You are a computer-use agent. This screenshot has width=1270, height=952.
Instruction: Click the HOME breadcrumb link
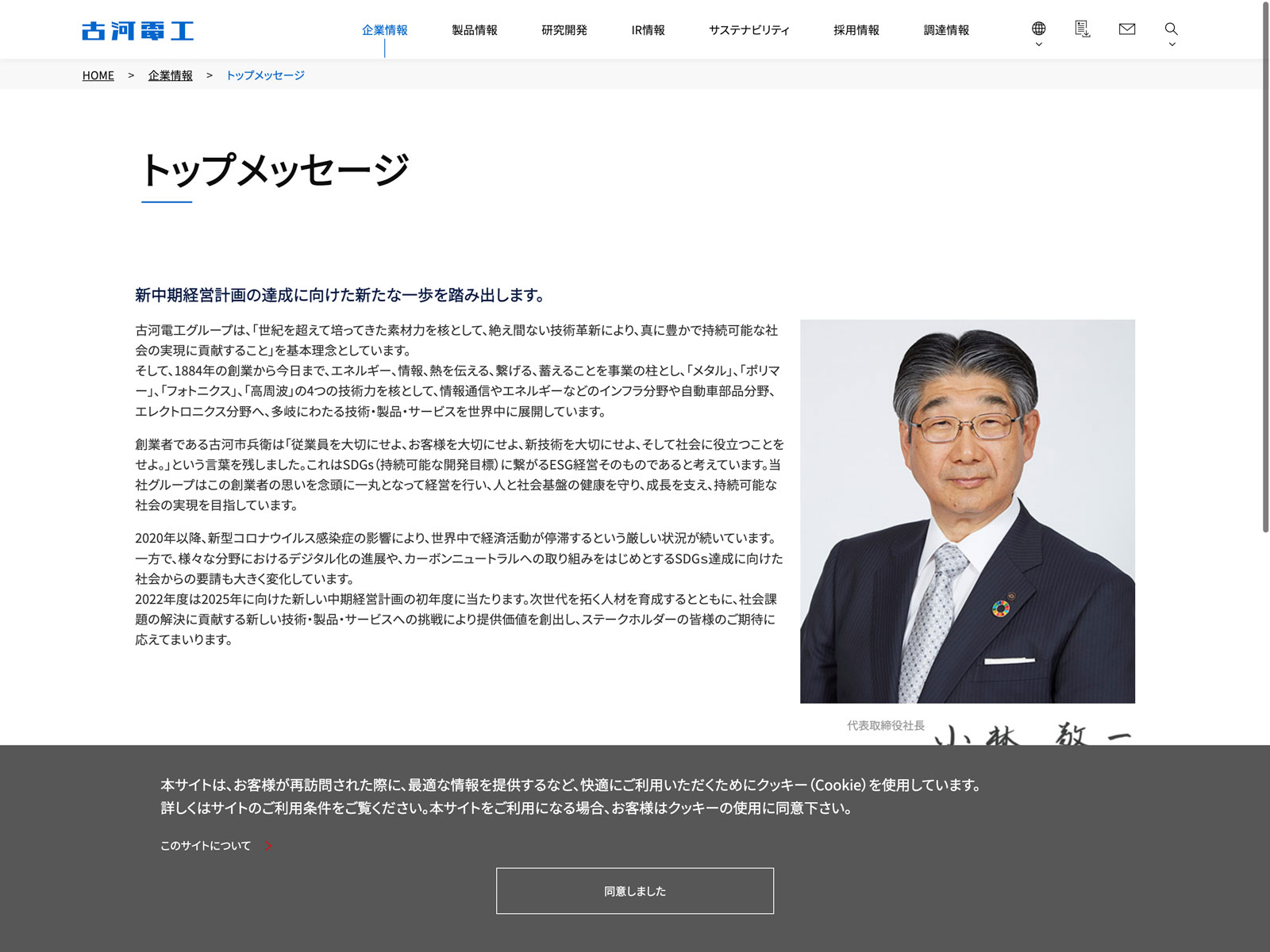pos(98,75)
